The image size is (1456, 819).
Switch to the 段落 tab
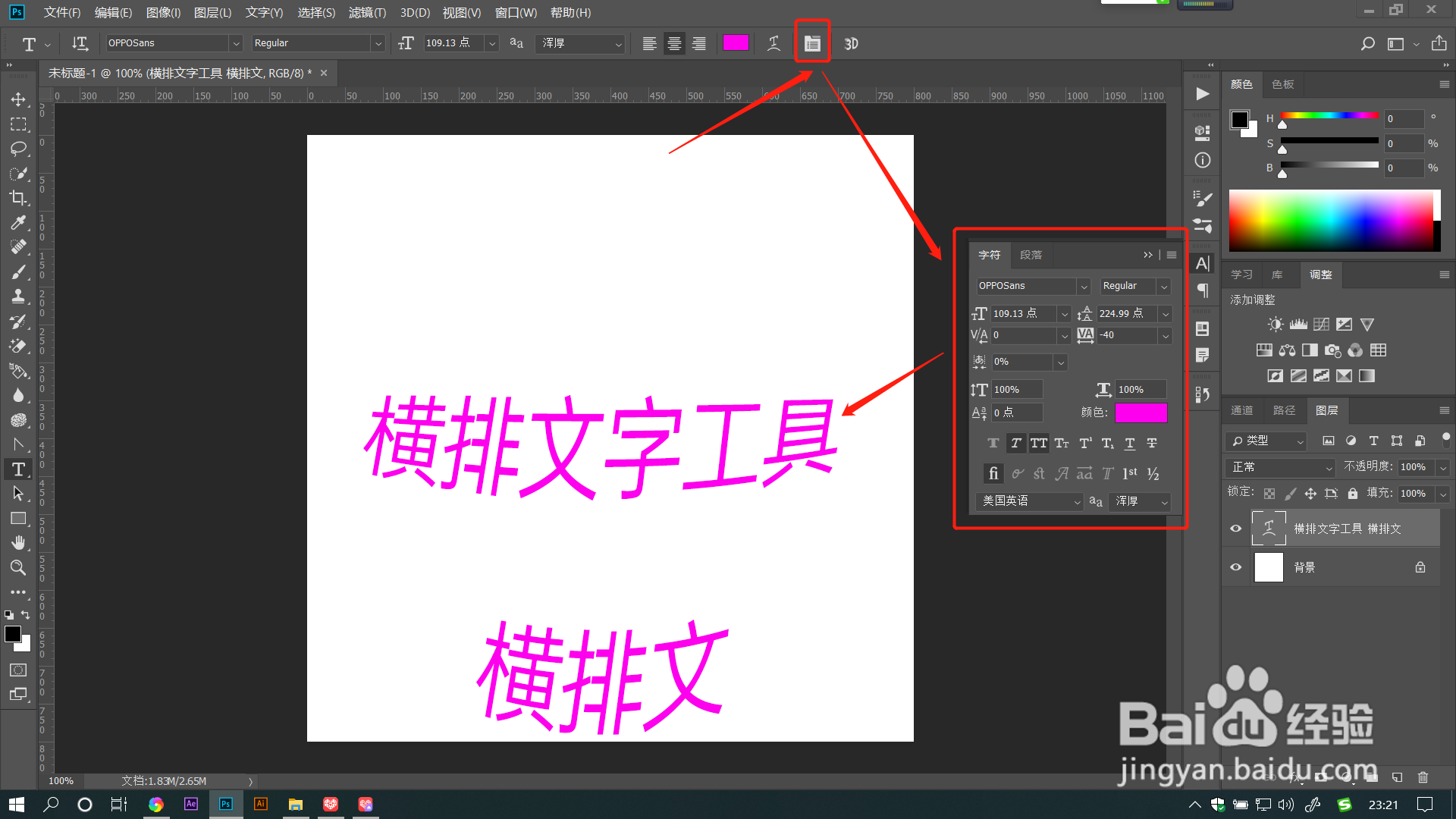(x=1031, y=255)
